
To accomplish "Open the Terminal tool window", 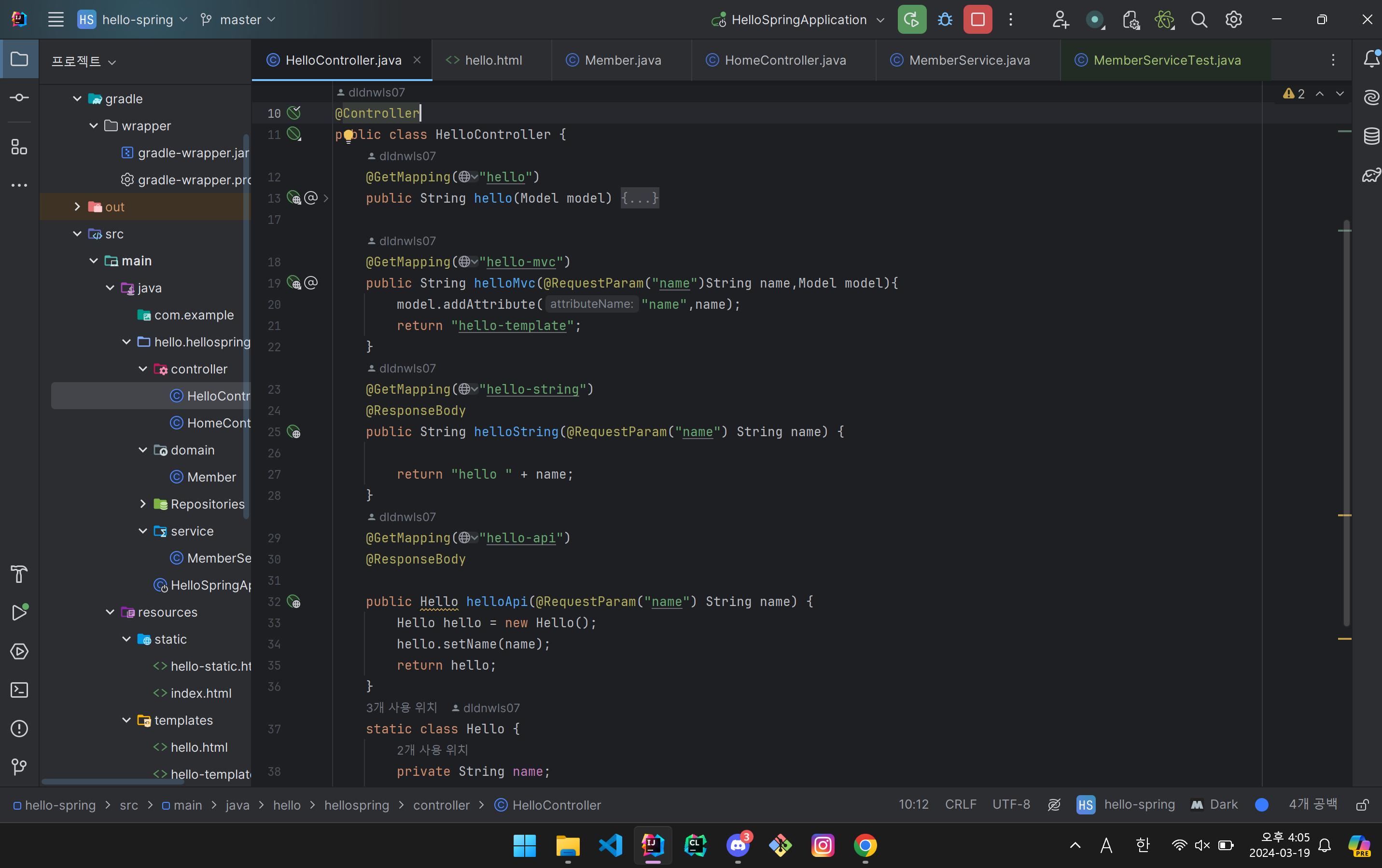I will [x=19, y=689].
